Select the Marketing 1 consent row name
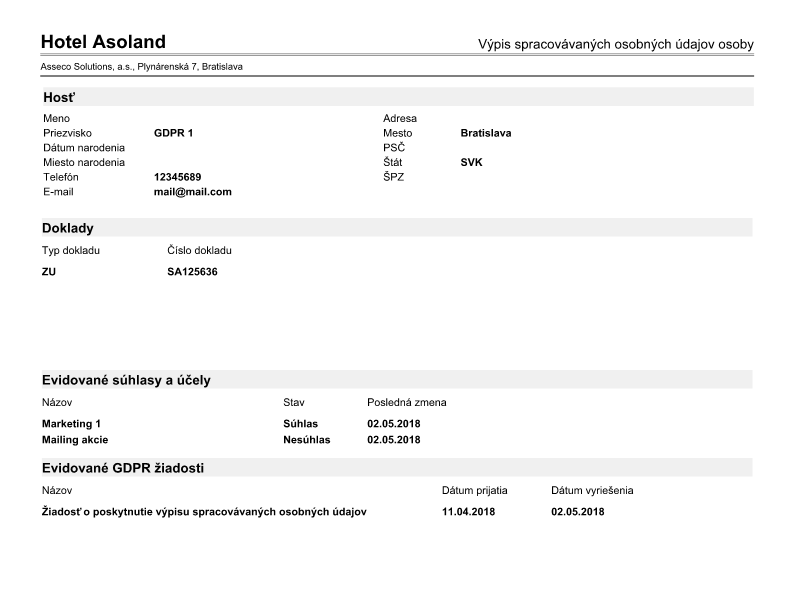Screen dimensions: 789x606 click(x=71, y=424)
